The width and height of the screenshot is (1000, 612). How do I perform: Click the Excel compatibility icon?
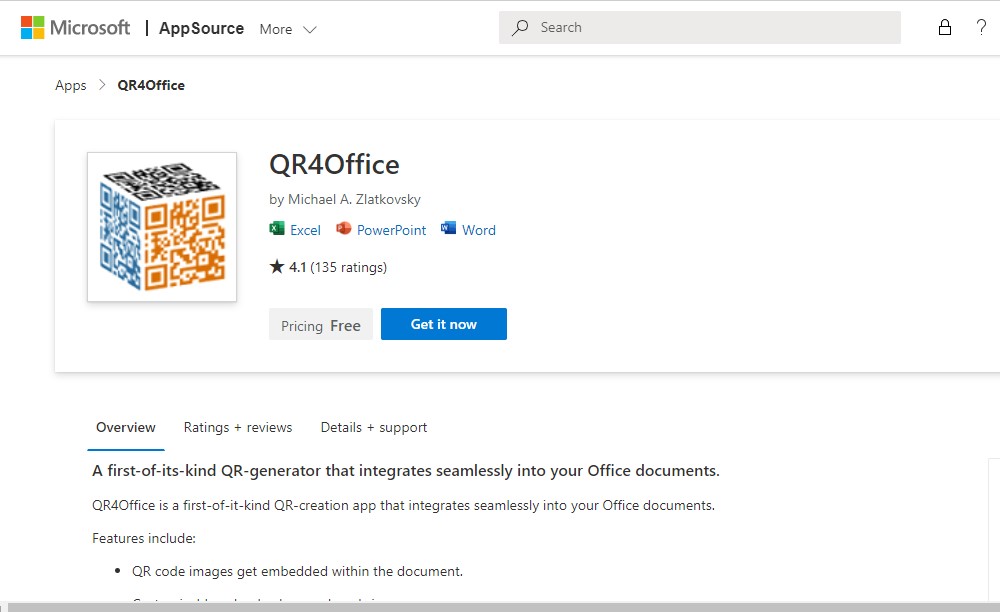(x=275, y=230)
